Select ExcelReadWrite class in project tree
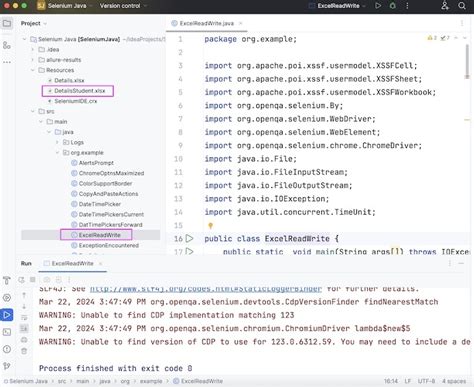 tap(99, 235)
